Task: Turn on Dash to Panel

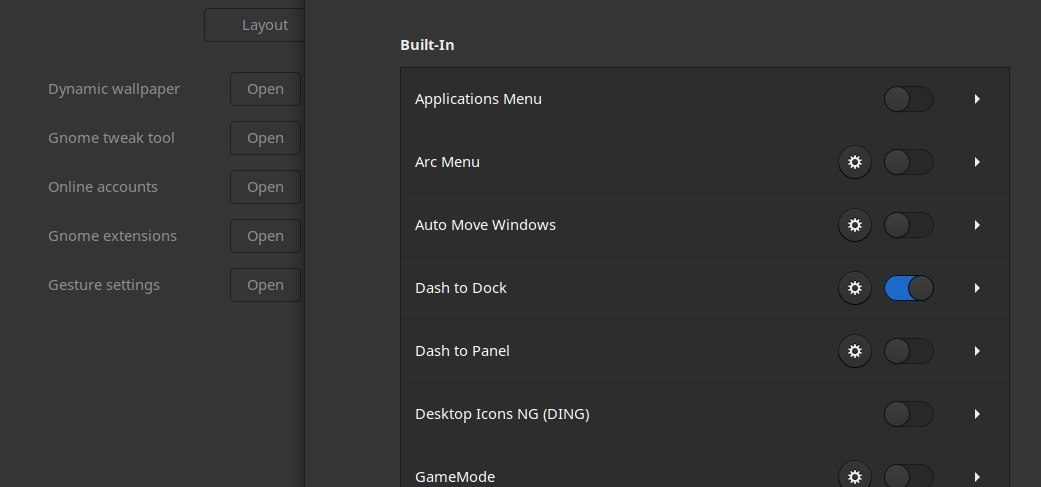Action: (x=908, y=351)
